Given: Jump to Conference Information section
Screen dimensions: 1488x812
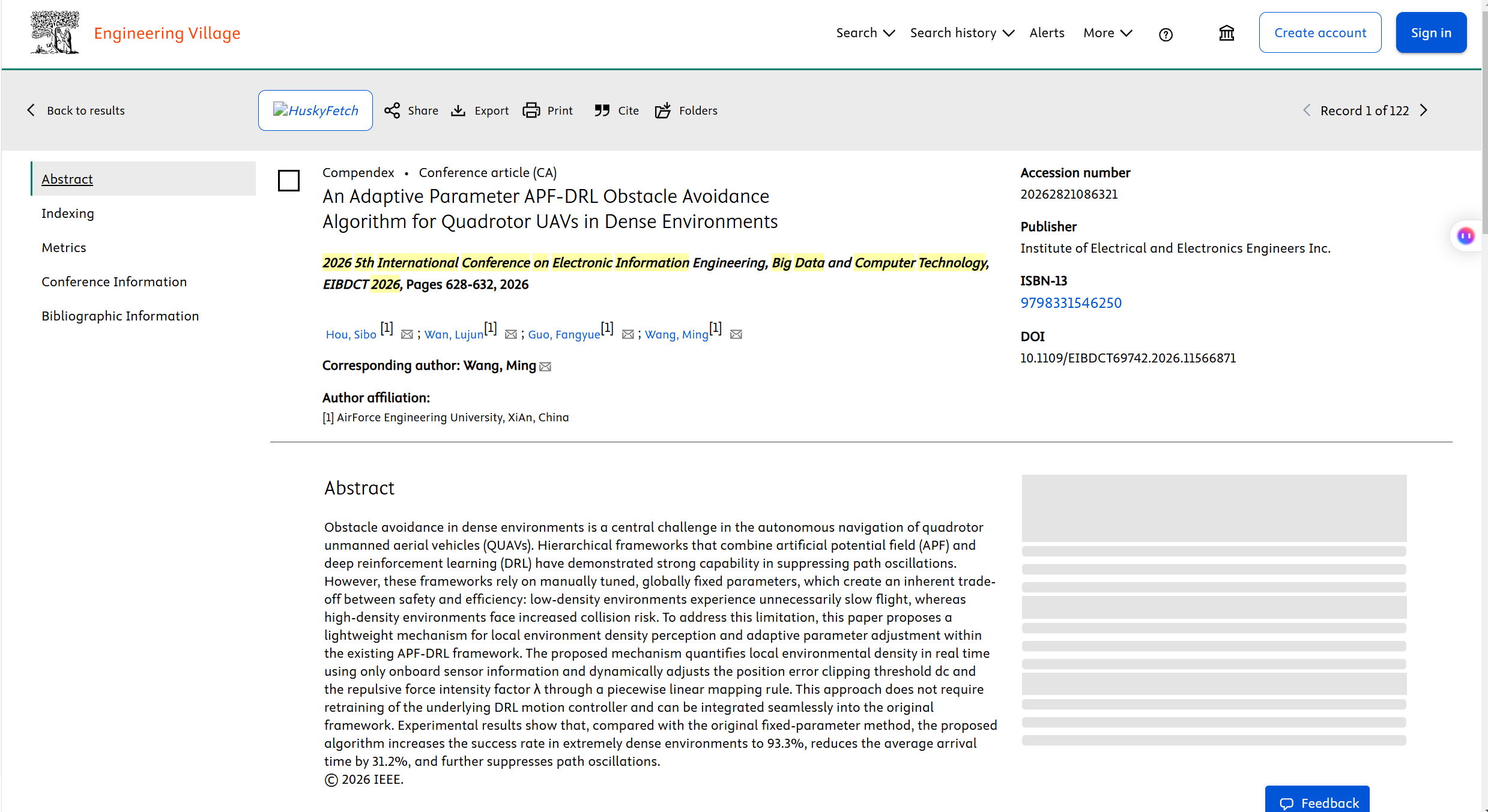Looking at the screenshot, I should coord(114,281).
